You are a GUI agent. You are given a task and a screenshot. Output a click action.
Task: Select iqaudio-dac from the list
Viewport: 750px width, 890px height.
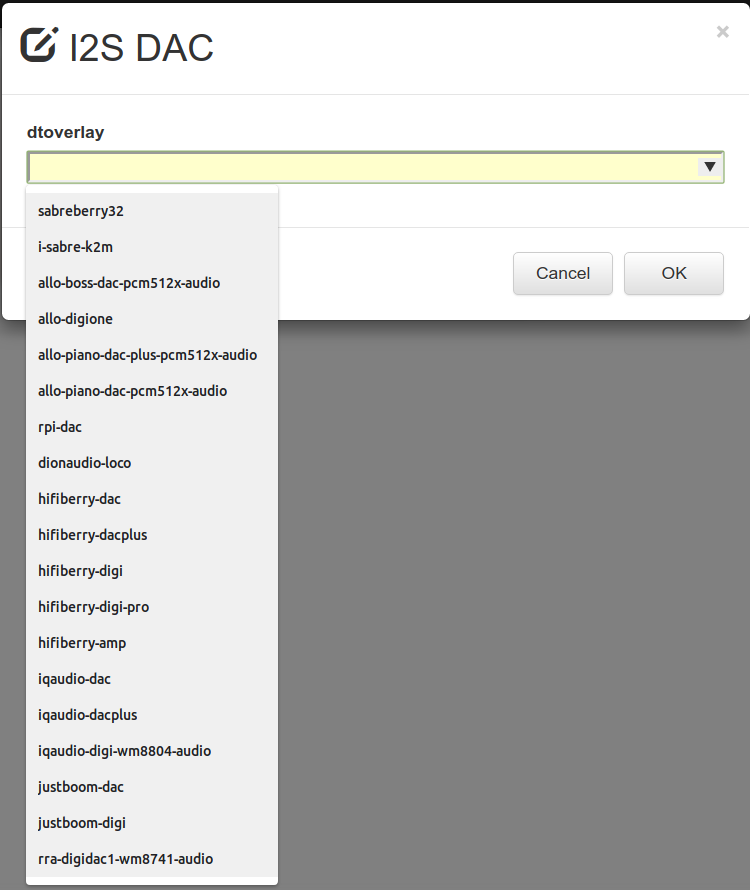pyautogui.click(x=152, y=679)
